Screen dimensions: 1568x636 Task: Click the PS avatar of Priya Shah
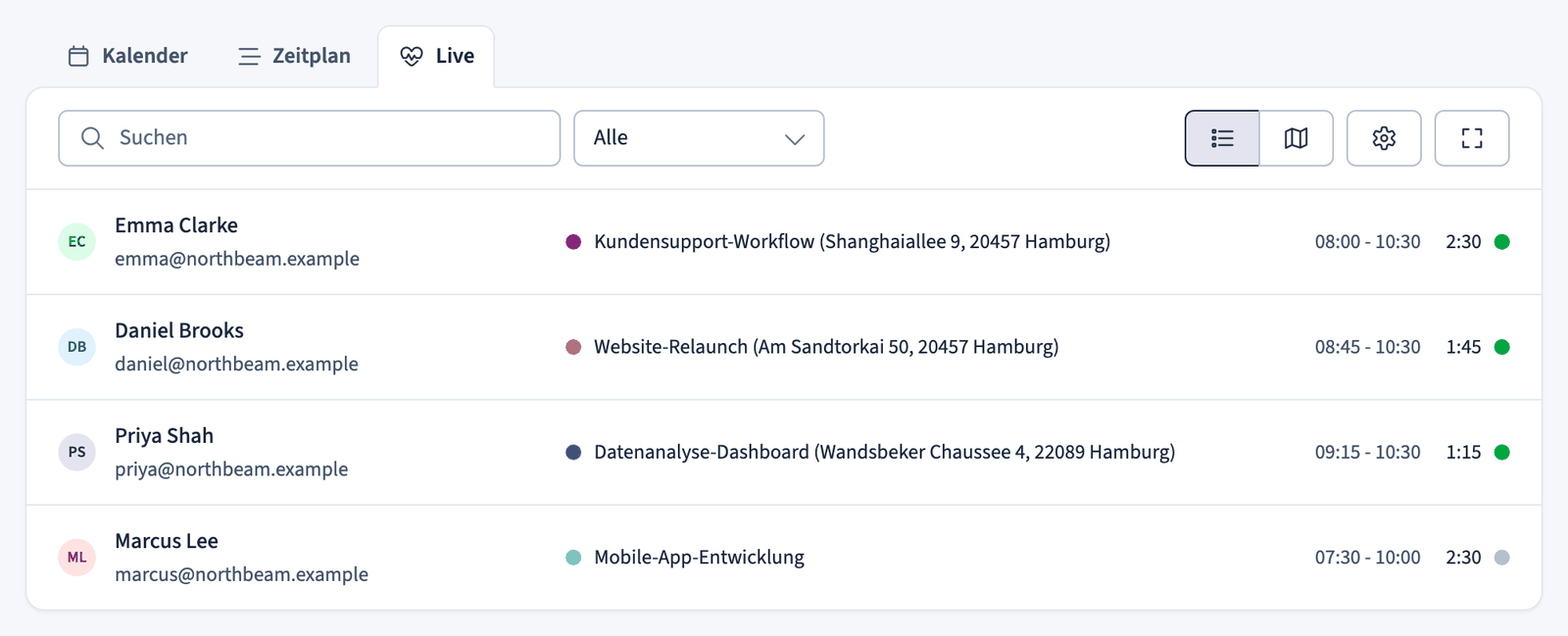pyautogui.click(x=77, y=452)
